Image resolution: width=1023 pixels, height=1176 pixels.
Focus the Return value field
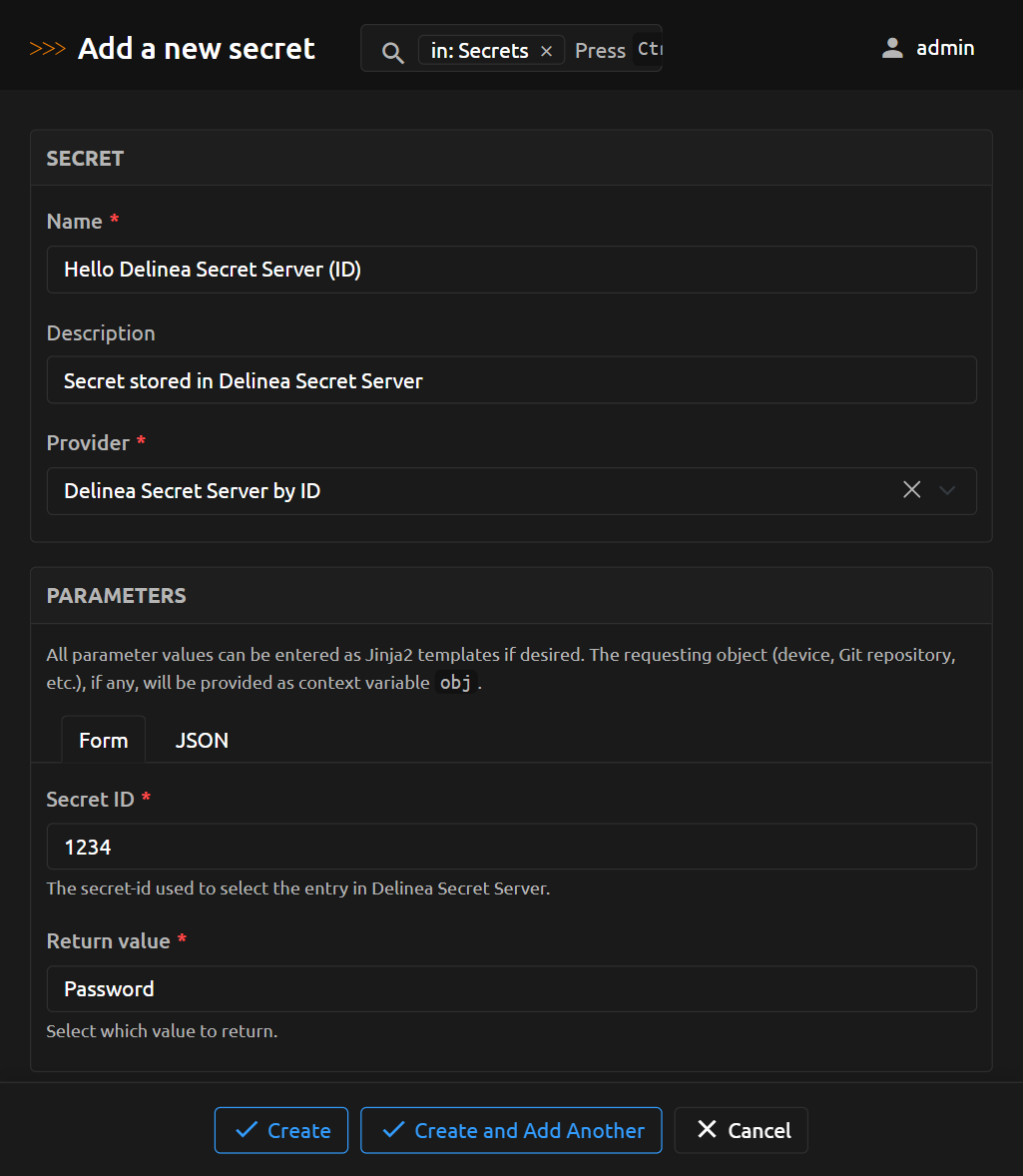(x=511, y=988)
